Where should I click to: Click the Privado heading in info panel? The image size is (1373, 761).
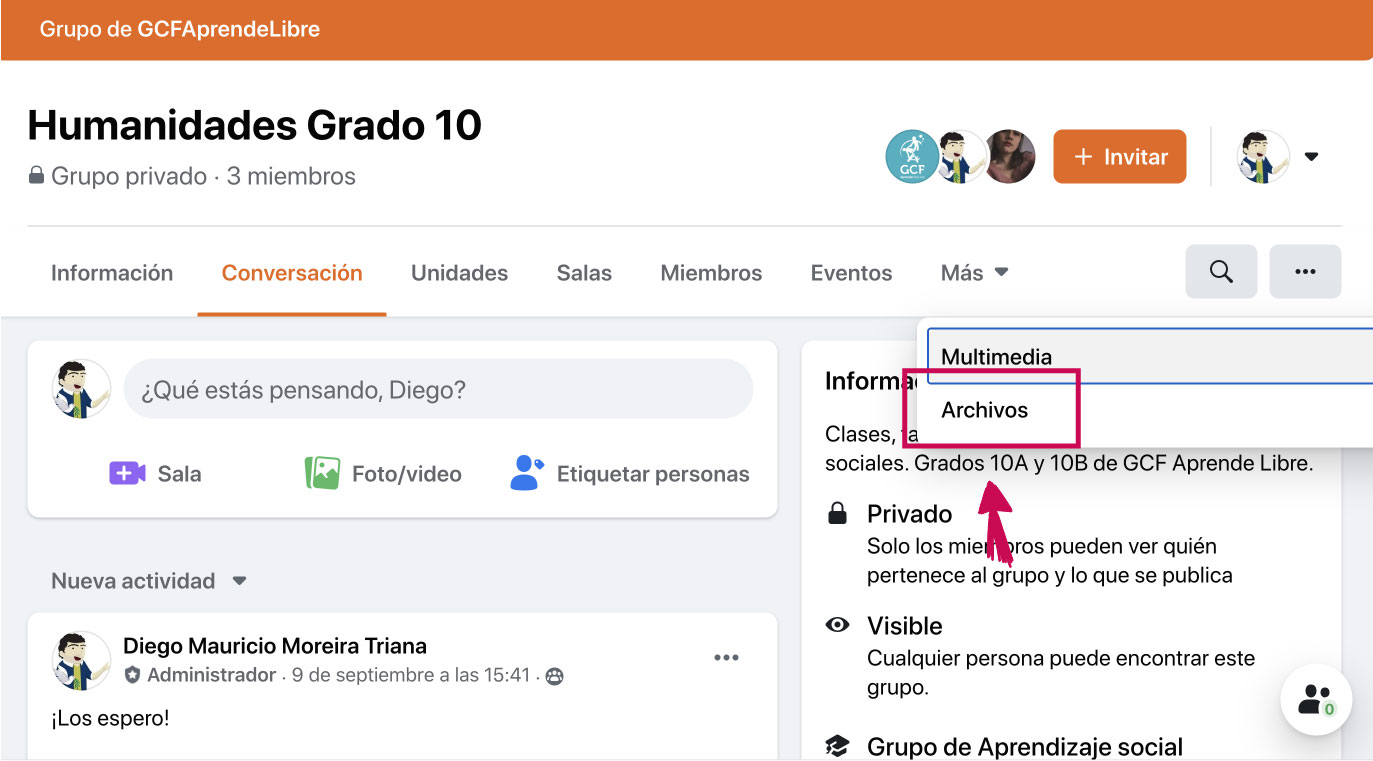pos(909,514)
